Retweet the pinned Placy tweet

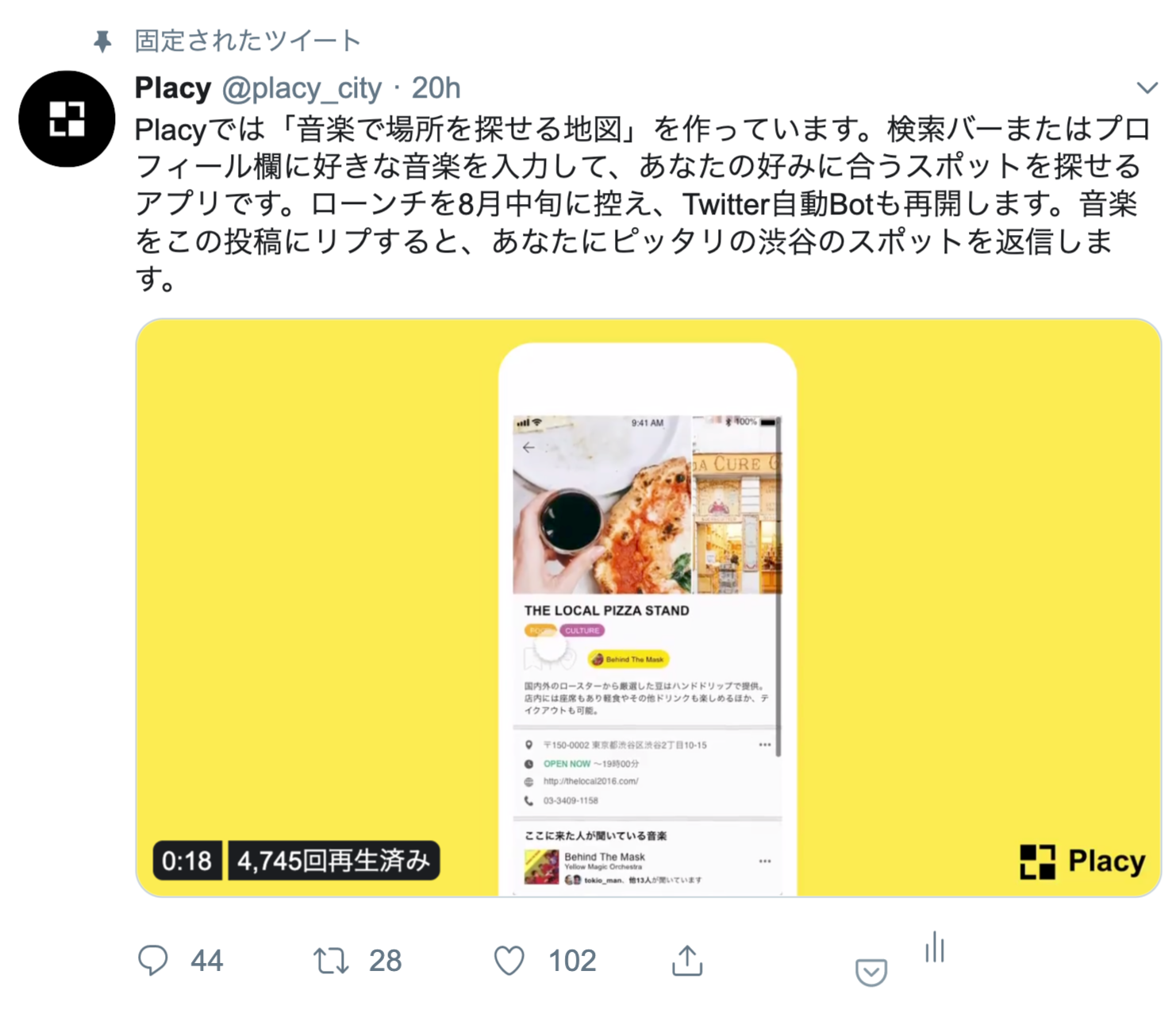(331, 961)
